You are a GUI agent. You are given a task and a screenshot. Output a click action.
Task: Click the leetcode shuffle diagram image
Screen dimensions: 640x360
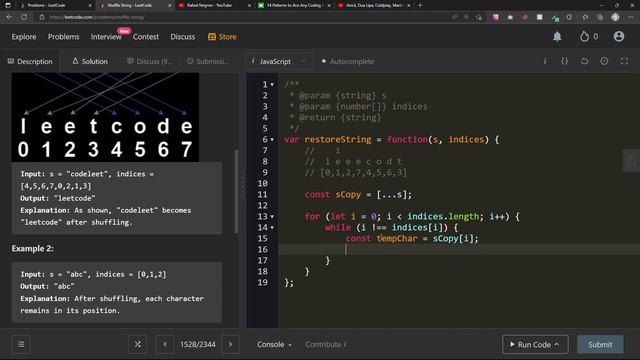coord(105,117)
